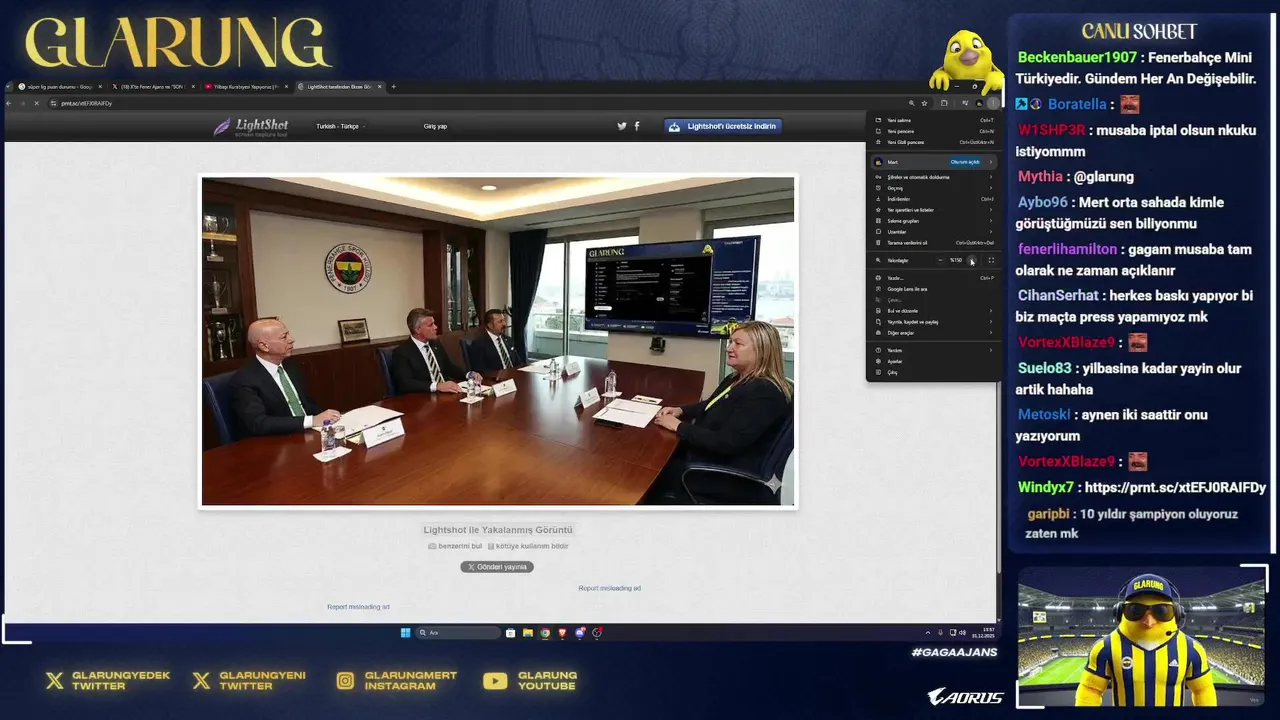Image resolution: width=1280 pixels, height=720 pixels.
Task: Open the Mert profile row in menu
Action: (933, 162)
